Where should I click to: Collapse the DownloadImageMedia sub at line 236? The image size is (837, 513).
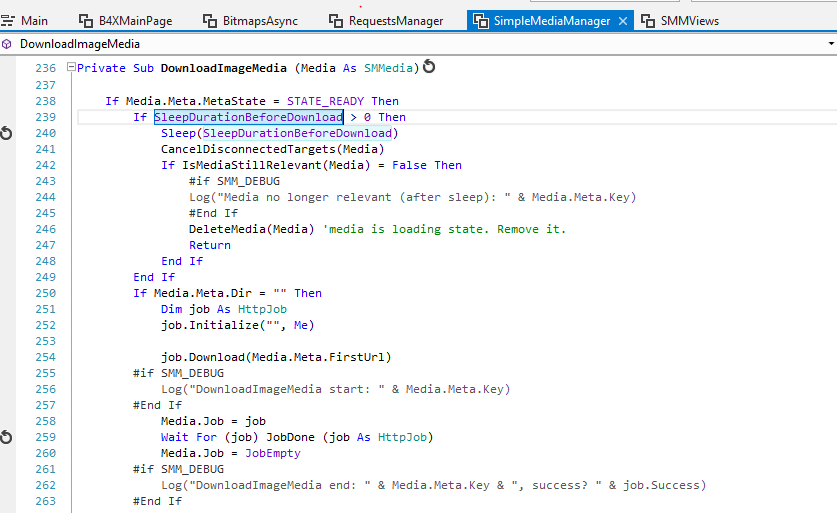71,67
